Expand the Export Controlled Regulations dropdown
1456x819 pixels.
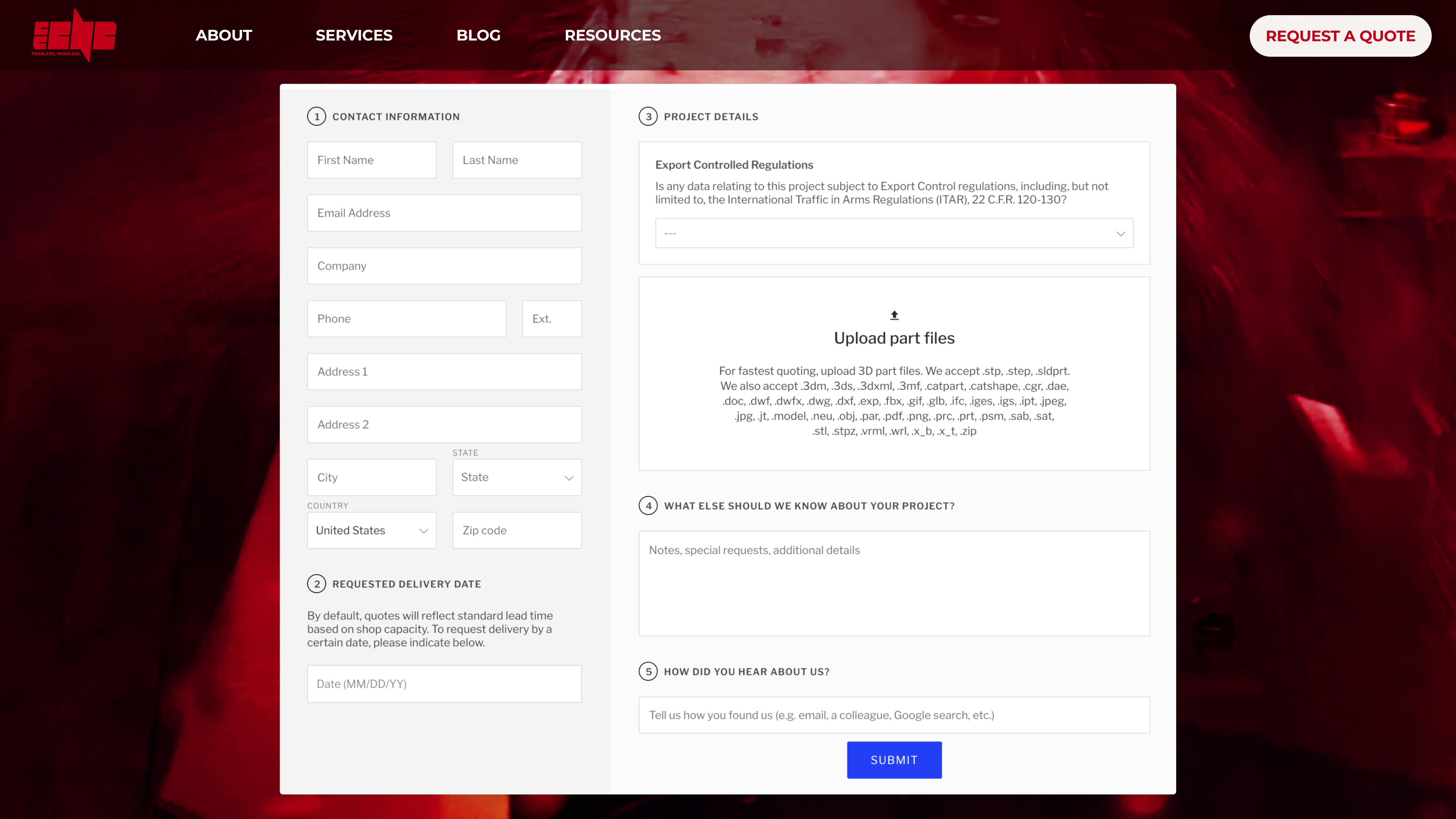coord(894,233)
